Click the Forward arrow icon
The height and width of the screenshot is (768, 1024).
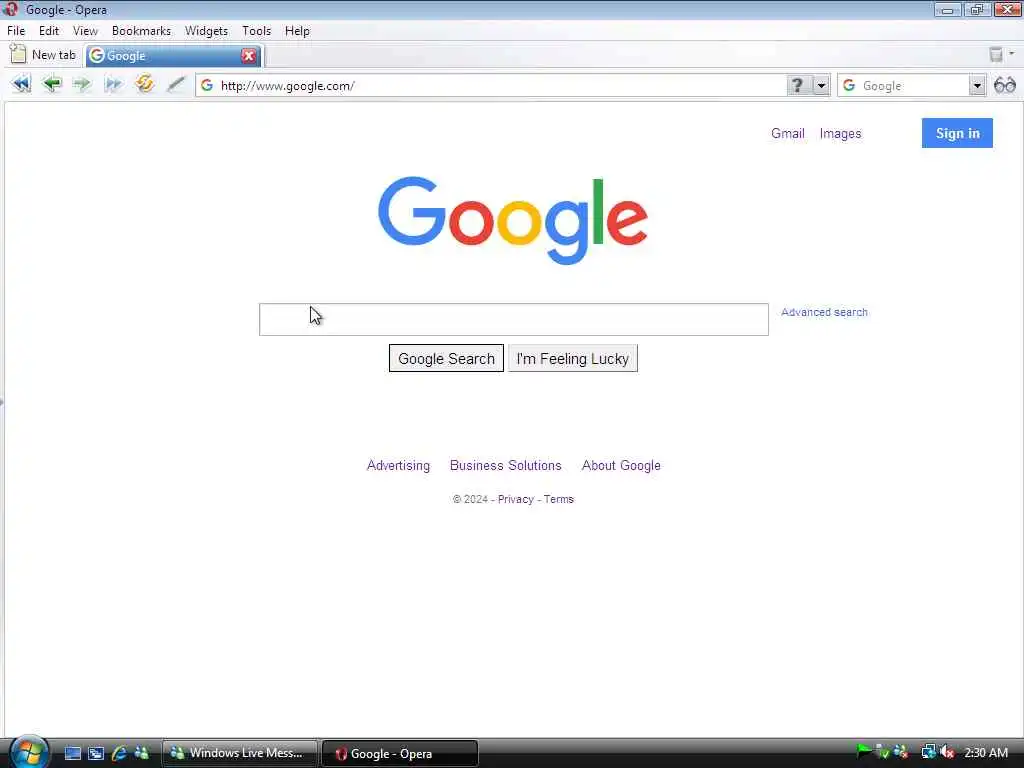coord(82,84)
